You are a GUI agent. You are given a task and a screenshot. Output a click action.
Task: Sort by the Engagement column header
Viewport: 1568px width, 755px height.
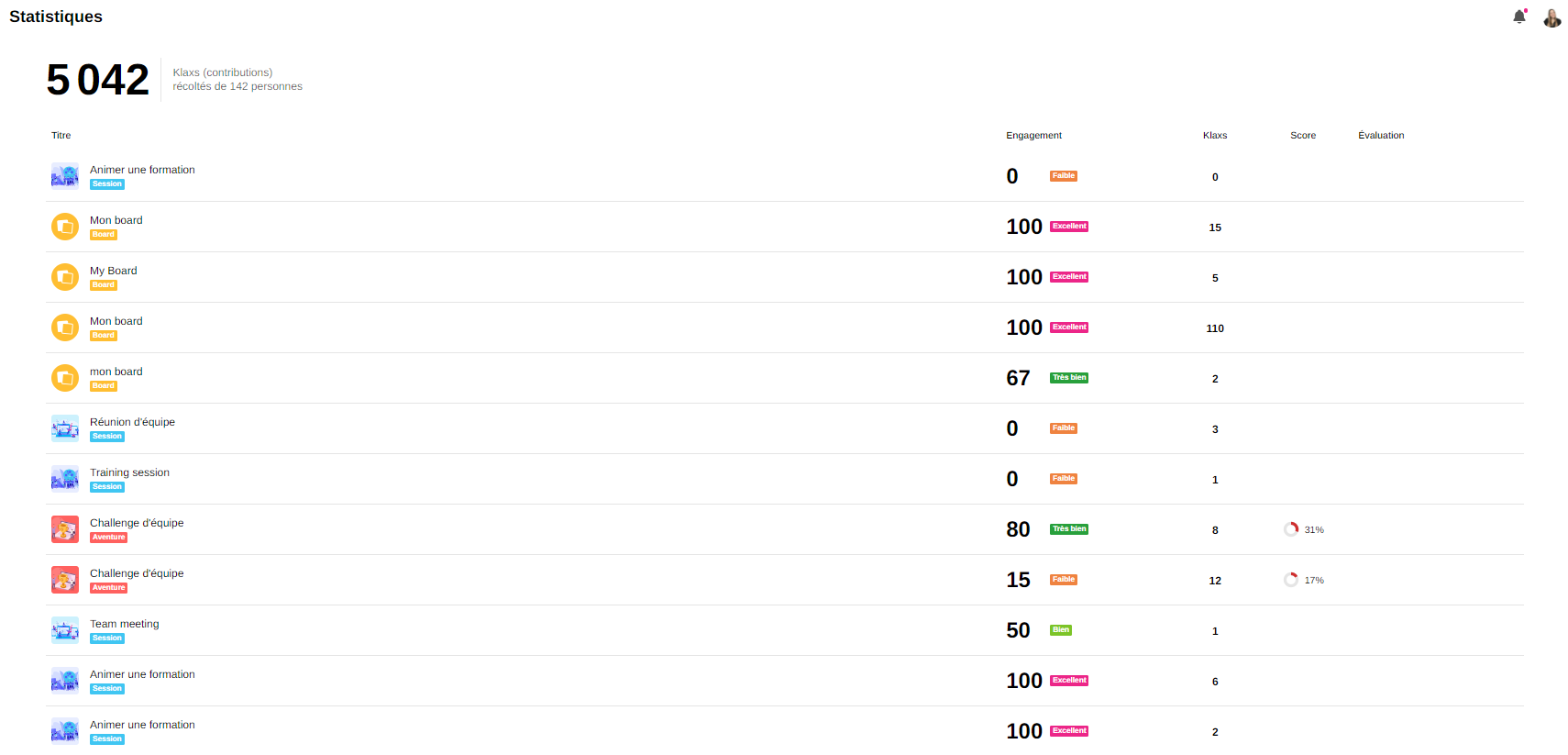click(x=1033, y=136)
